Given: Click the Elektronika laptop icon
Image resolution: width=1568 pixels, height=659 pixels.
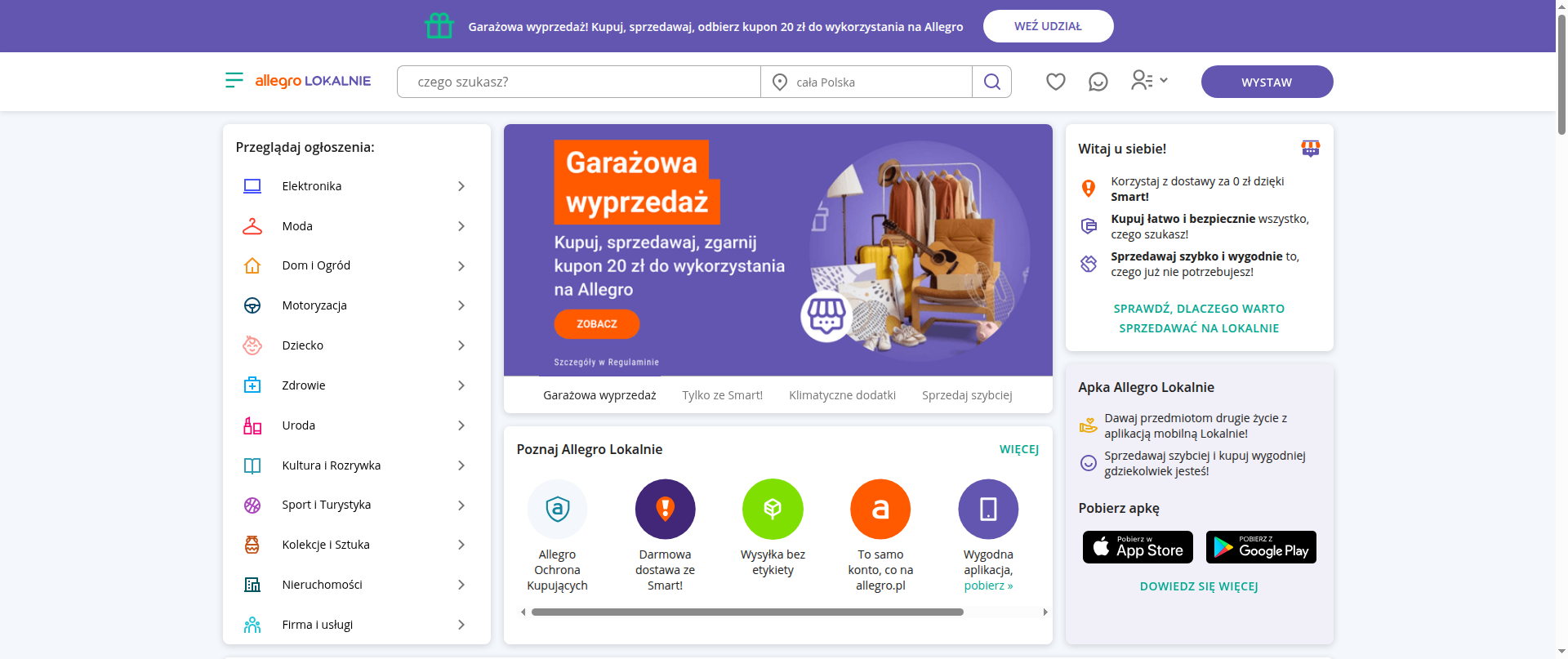Looking at the screenshot, I should 252,186.
